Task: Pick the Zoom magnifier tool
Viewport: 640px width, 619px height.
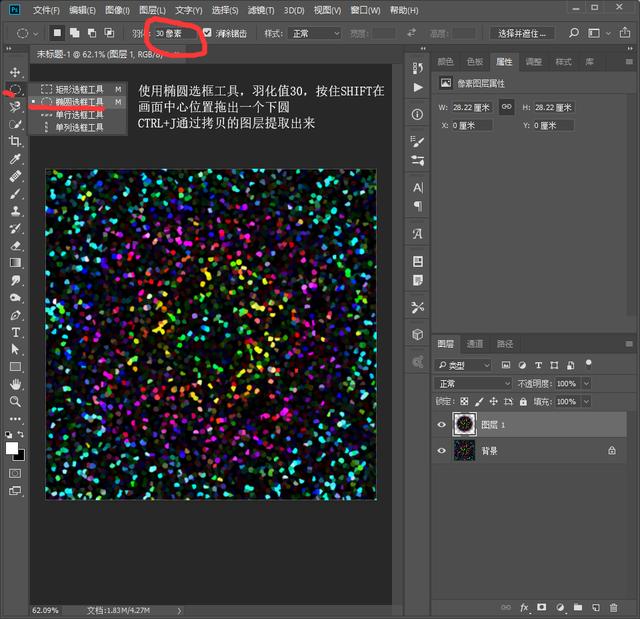Action: (x=15, y=401)
